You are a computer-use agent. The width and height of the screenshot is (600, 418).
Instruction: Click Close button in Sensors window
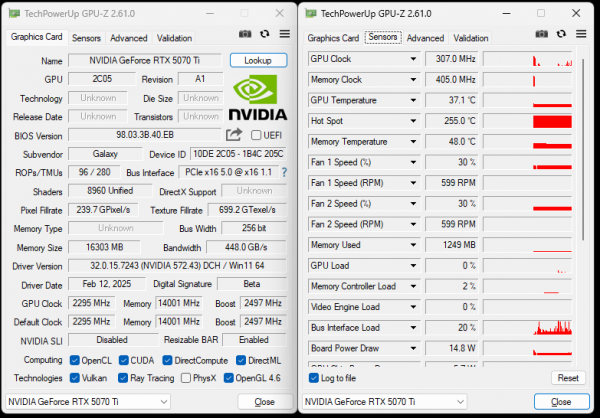561,402
